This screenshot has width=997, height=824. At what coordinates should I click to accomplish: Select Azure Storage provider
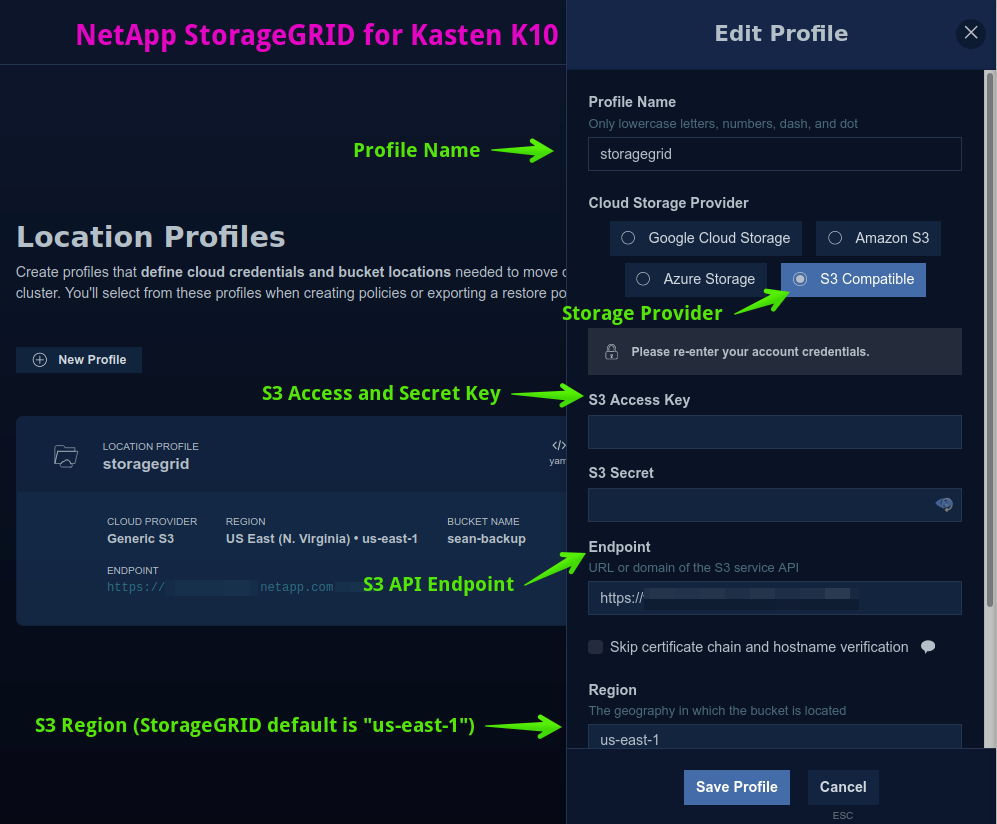[696, 279]
